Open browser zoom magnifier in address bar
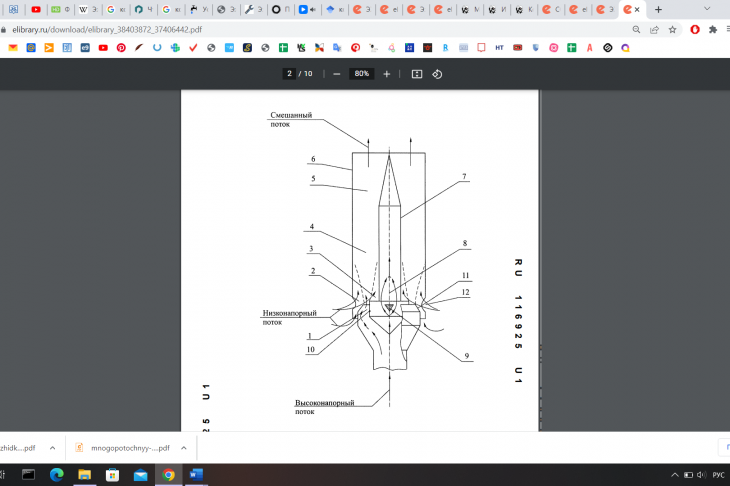Image resolution: width=730 pixels, height=486 pixels. pyautogui.click(x=636, y=29)
